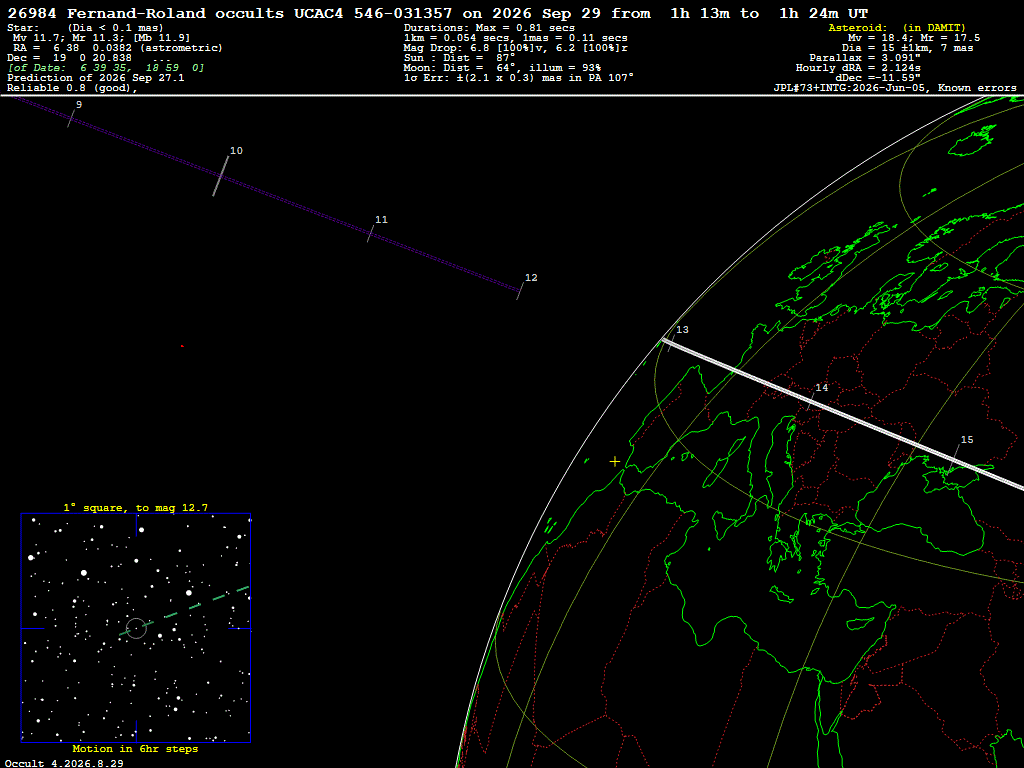Click the green [of Date] coordinates line
Screen dimensions: 1024x768
106,68
